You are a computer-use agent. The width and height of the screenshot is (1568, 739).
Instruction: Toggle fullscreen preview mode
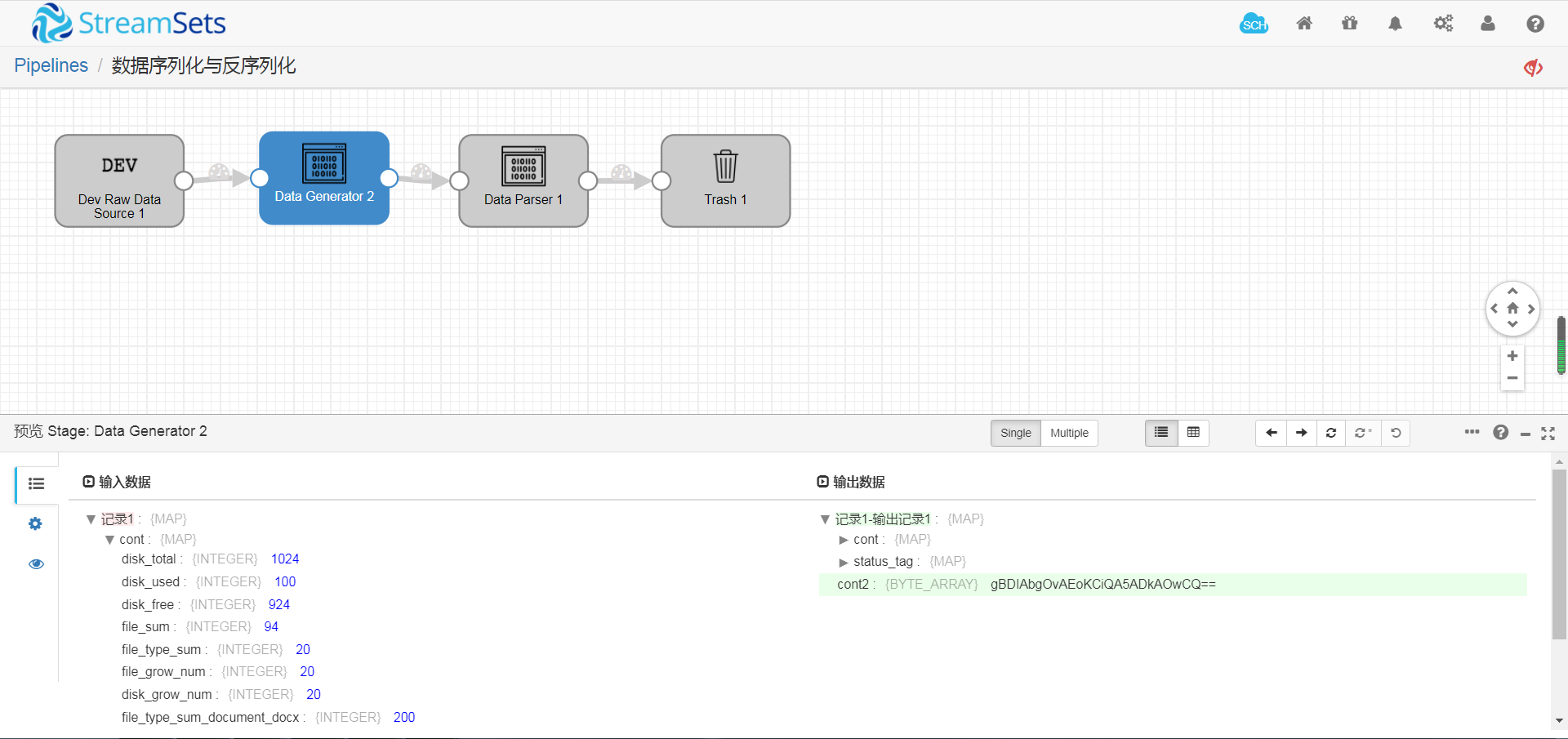1548,434
